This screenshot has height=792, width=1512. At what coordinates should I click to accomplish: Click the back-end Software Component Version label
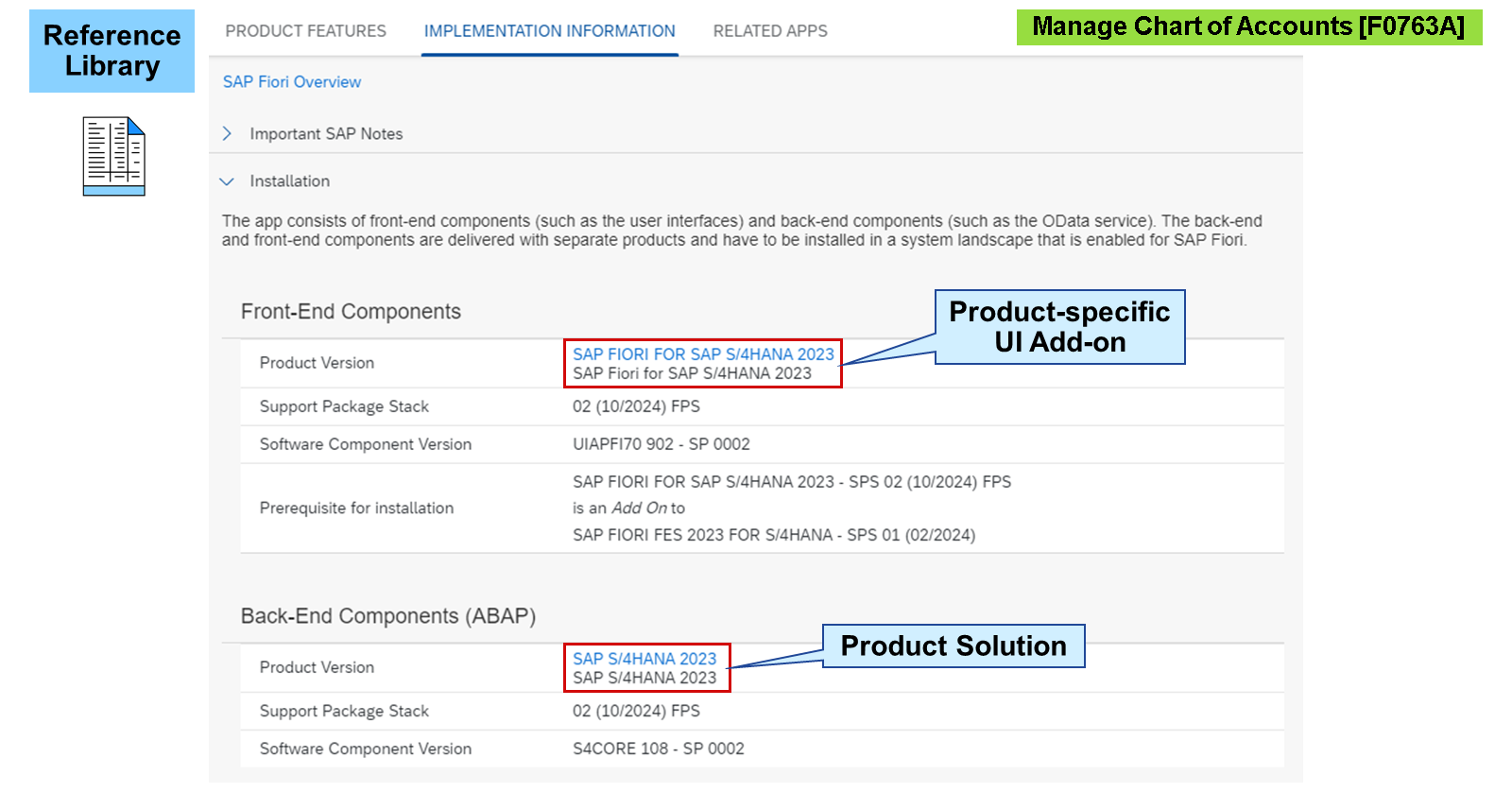[x=366, y=749]
